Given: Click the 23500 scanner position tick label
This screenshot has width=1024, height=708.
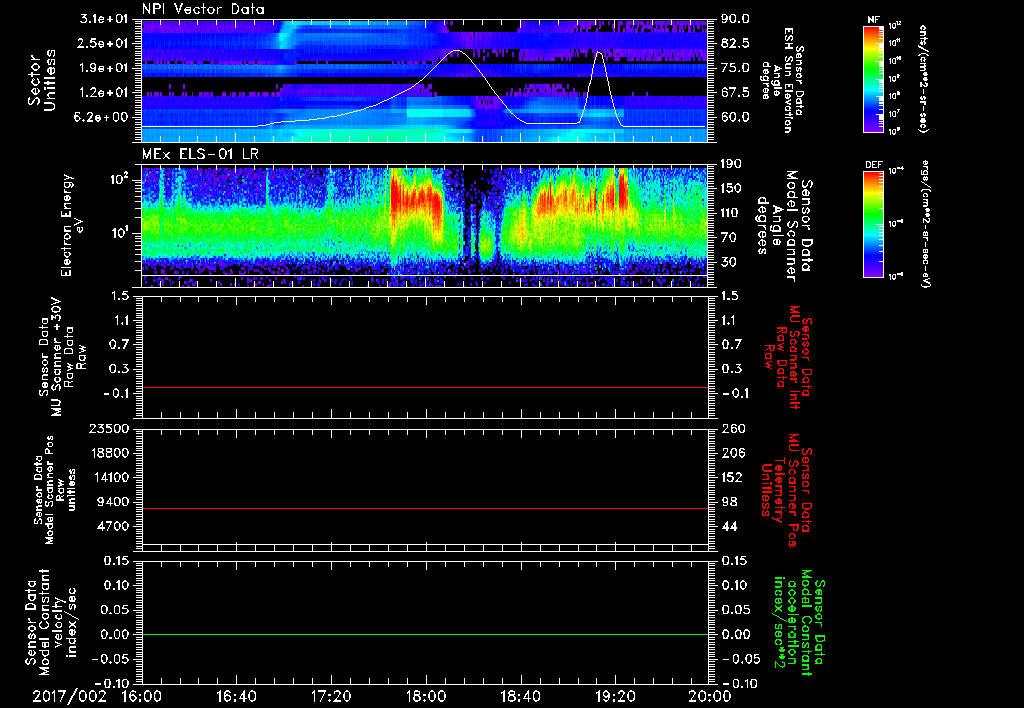Looking at the screenshot, I should 109,429.
